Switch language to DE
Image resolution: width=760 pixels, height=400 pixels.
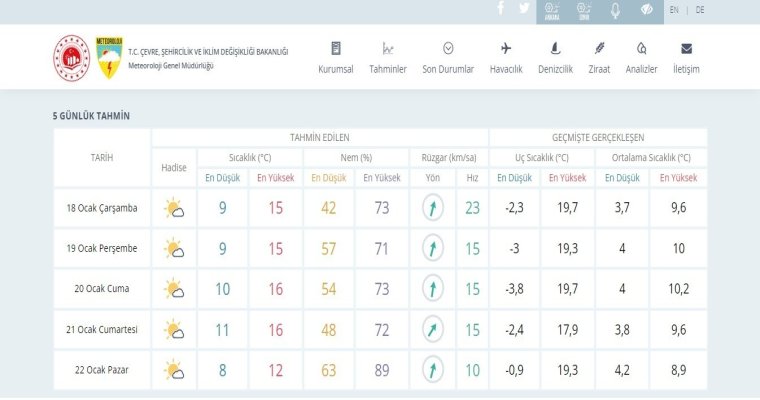pos(700,10)
